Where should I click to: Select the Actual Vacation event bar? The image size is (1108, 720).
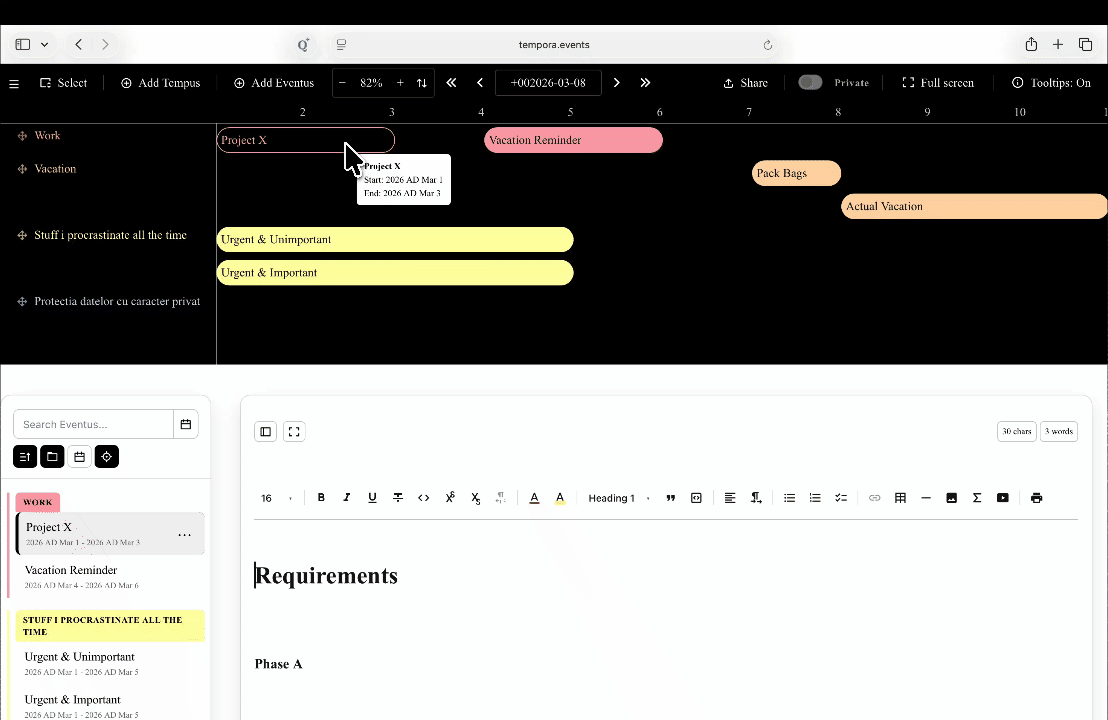pos(974,206)
